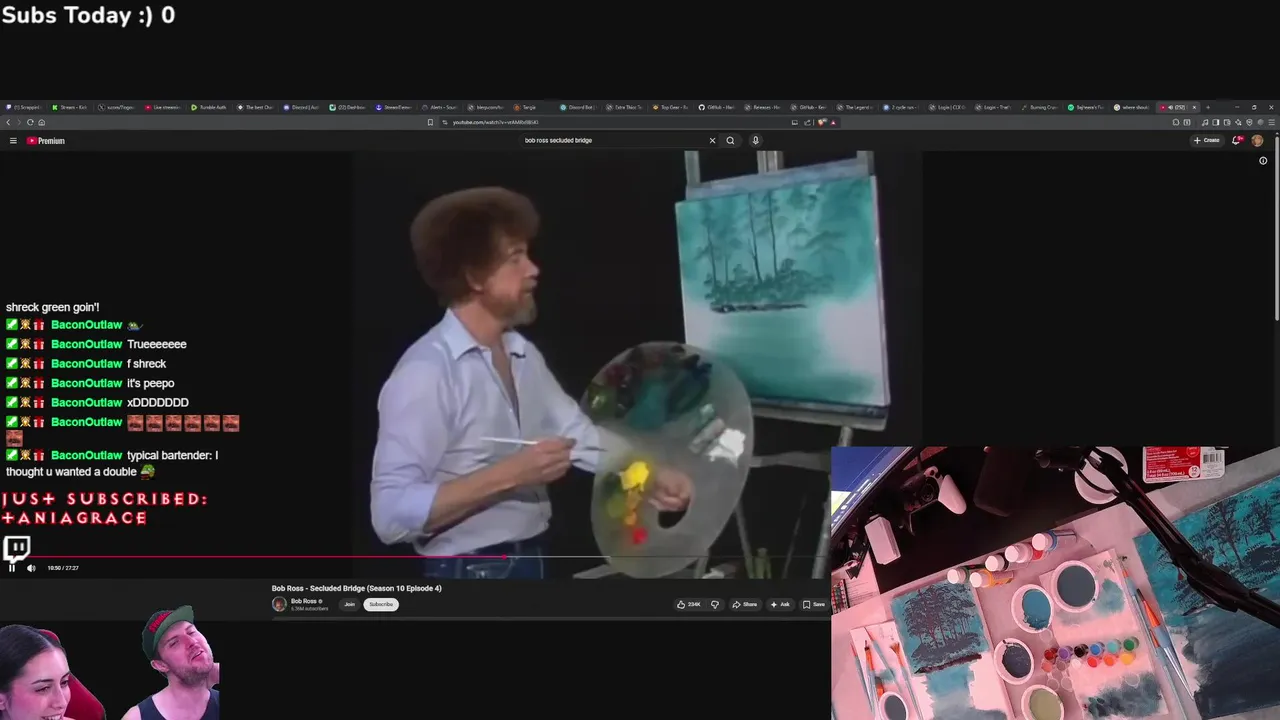Image resolution: width=1280 pixels, height=720 pixels.
Task: Open the YouTube hamburger guide menu
Action: tap(13, 141)
